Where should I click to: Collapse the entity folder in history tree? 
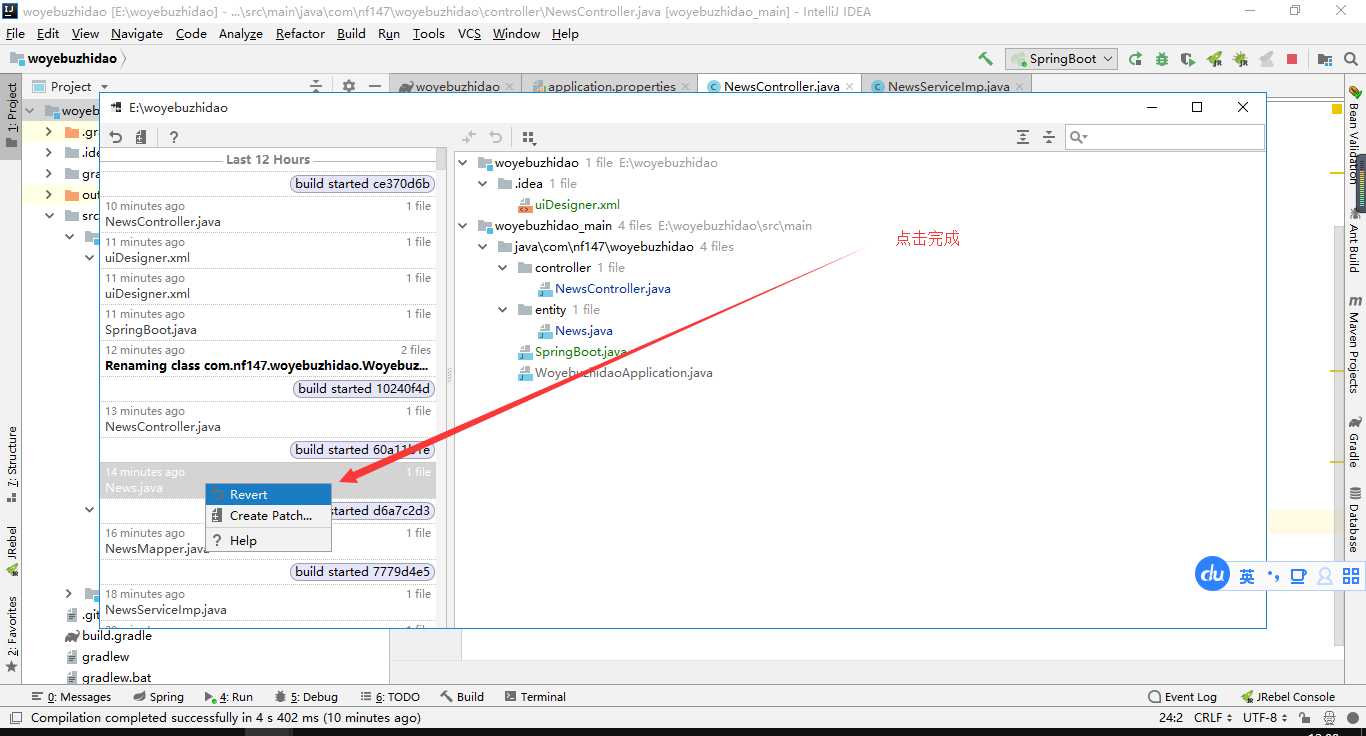pos(503,310)
